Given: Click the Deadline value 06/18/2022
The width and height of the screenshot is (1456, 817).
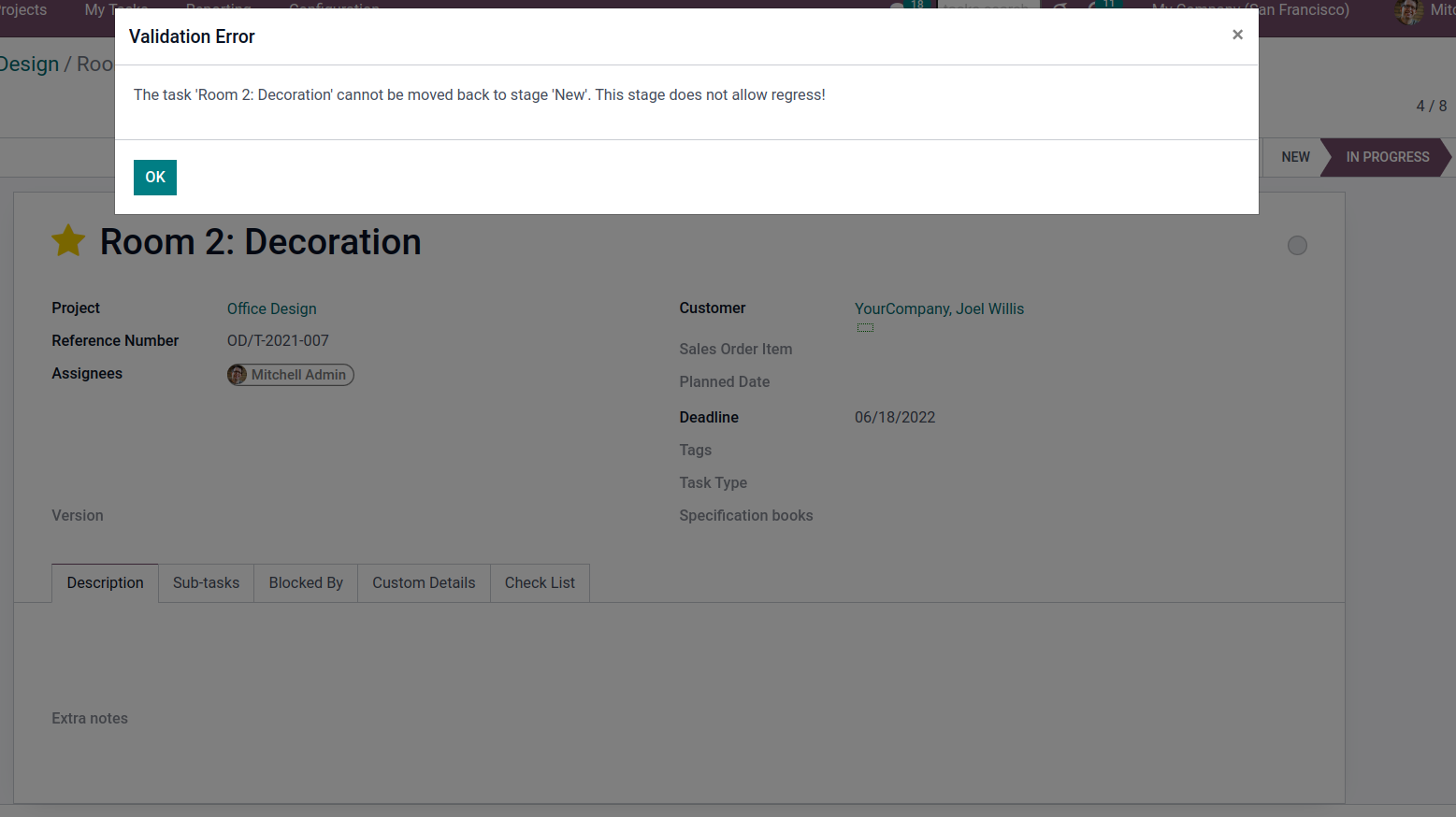Looking at the screenshot, I should 895,417.
